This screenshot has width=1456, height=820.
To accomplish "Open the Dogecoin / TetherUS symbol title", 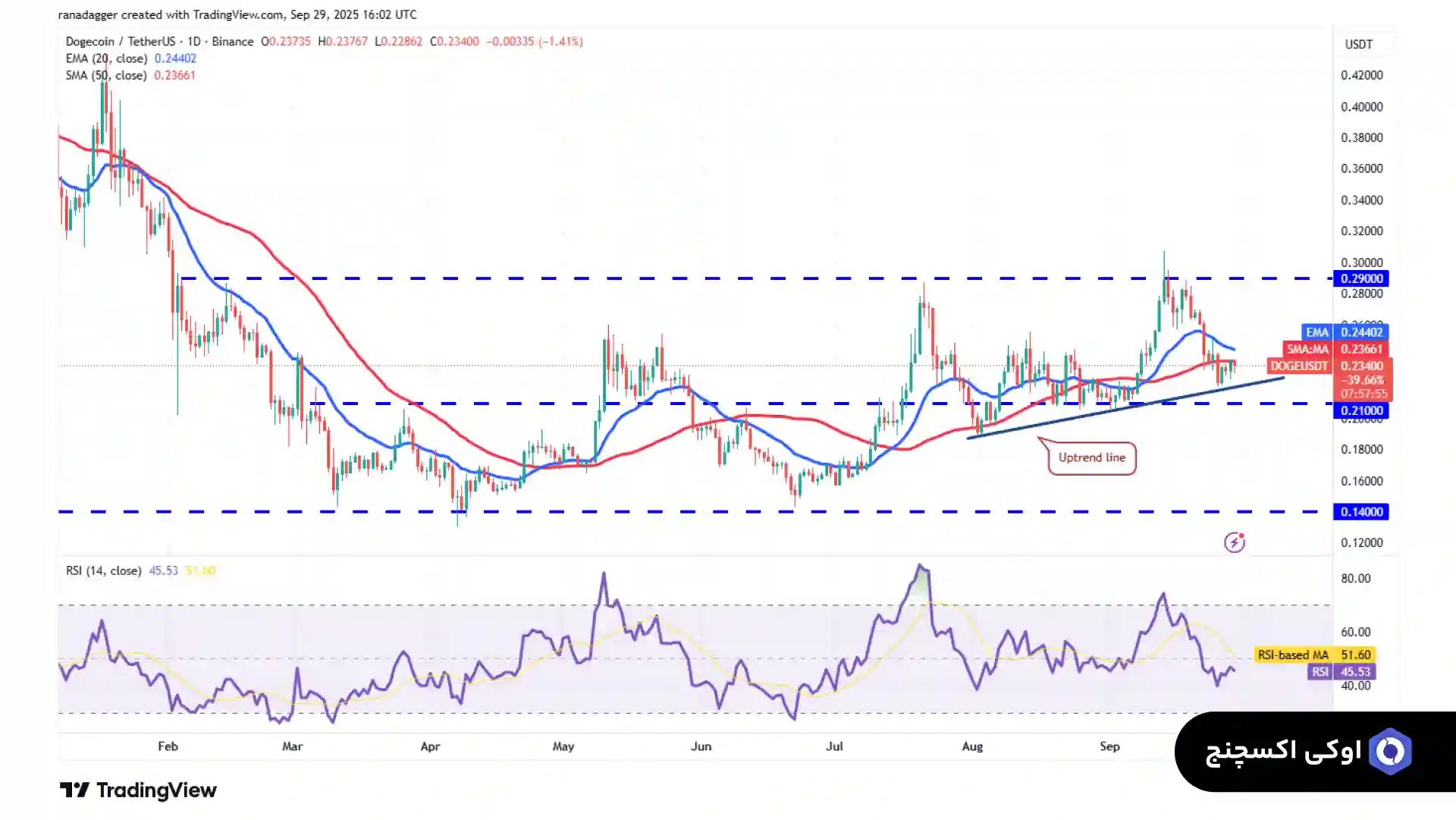I will click(120, 42).
